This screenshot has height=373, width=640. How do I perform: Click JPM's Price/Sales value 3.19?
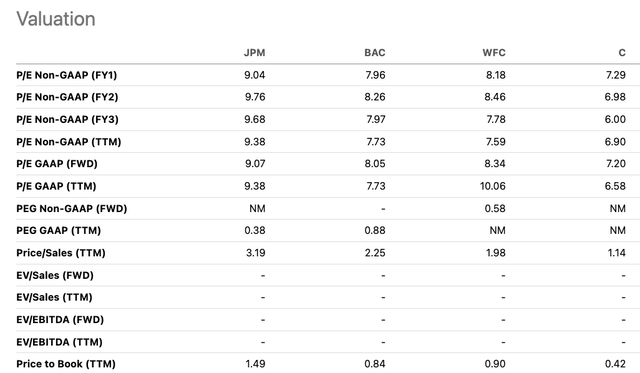click(x=256, y=253)
